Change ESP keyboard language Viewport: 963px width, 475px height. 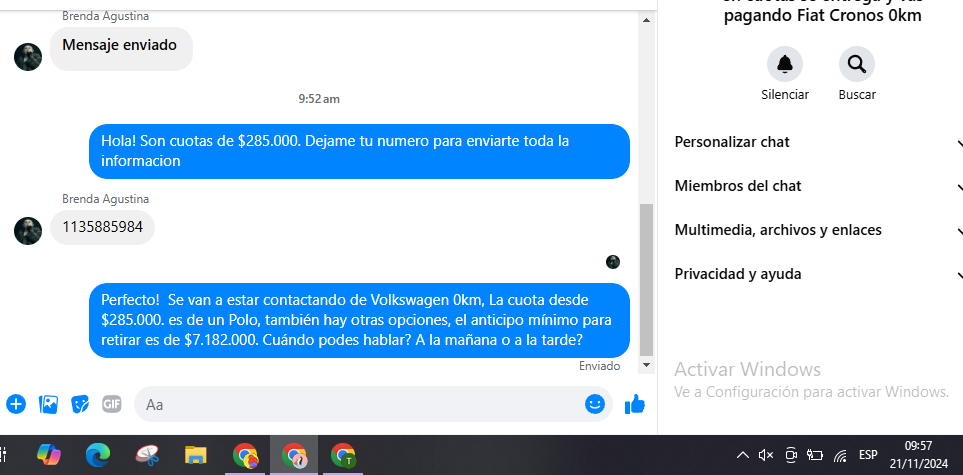pos(868,455)
